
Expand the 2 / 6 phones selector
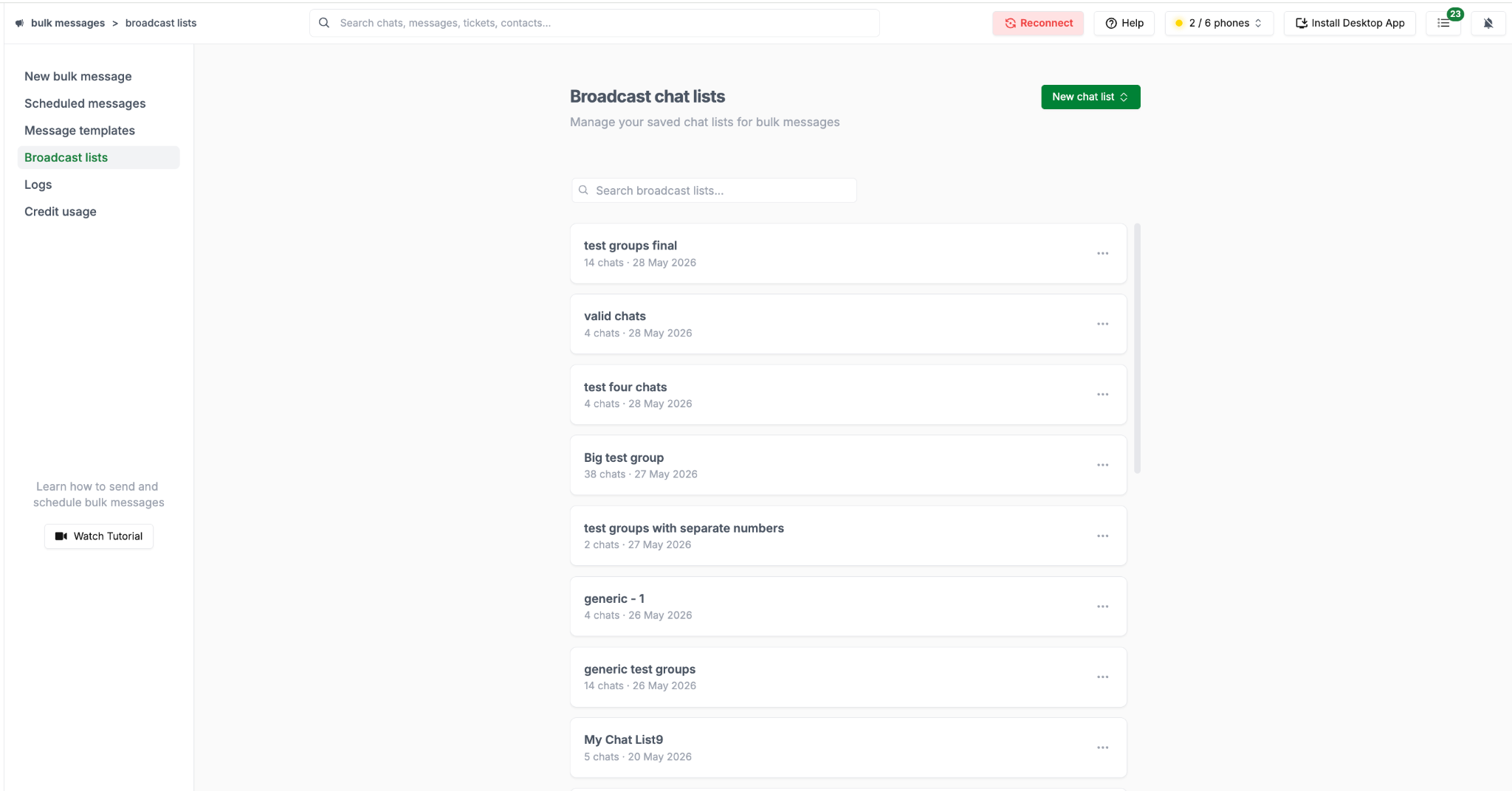click(1219, 23)
